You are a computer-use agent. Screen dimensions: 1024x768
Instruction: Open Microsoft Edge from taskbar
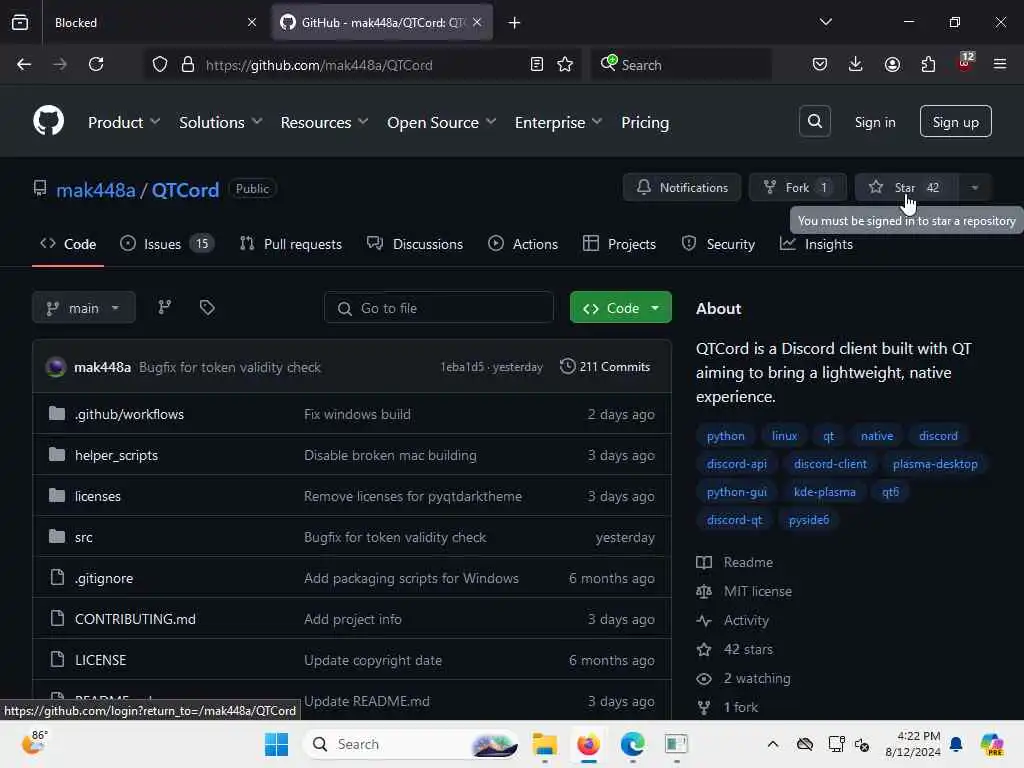[632, 744]
